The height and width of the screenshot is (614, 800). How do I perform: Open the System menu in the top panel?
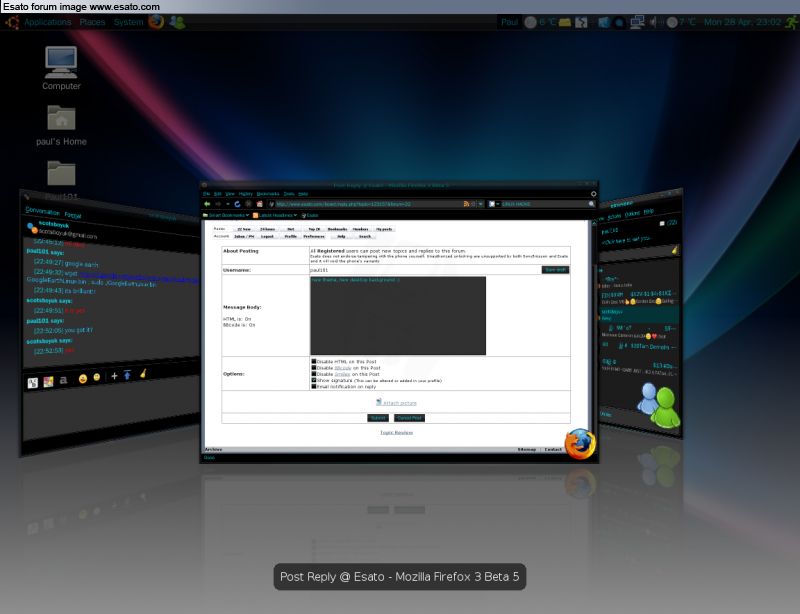coord(129,22)
